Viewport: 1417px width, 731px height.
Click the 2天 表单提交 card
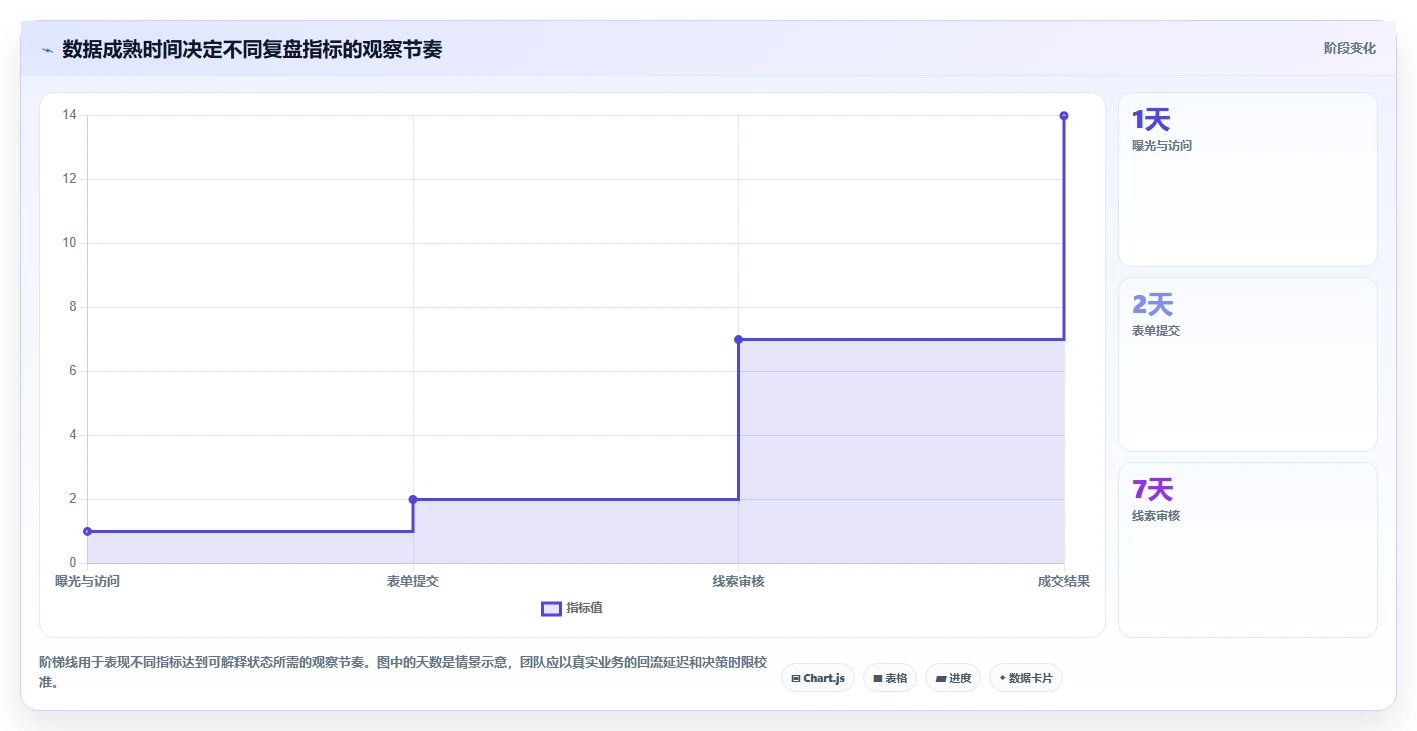click(x=1248, y=364)
